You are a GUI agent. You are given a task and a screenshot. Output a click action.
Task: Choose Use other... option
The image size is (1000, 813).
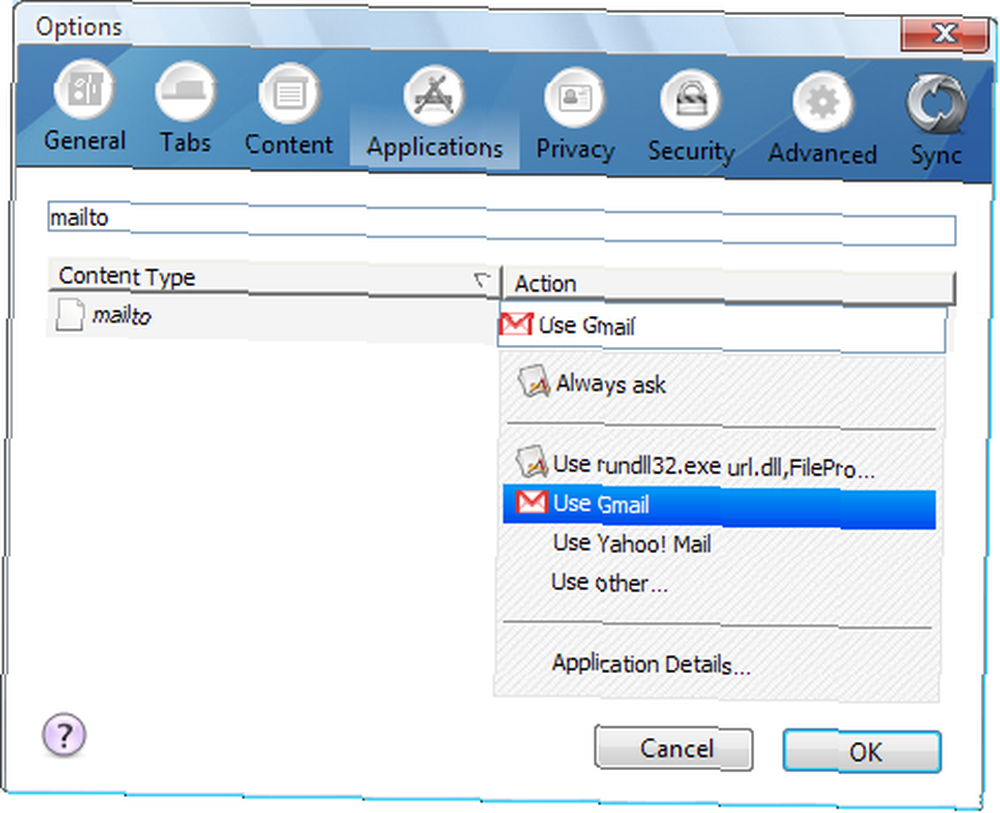(719, 583)
